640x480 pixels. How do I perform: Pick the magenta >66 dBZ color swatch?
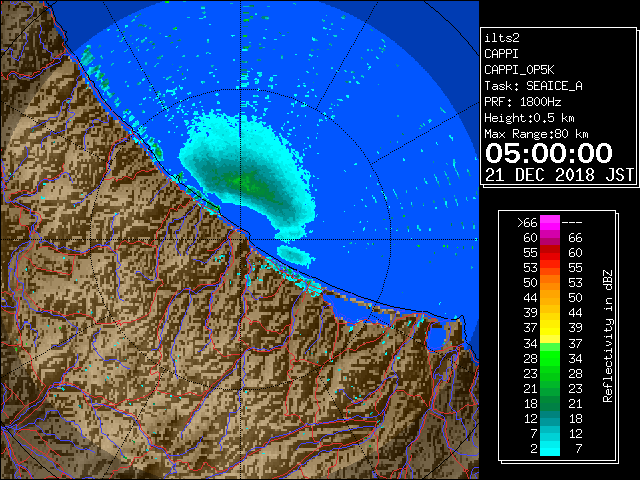550,223
